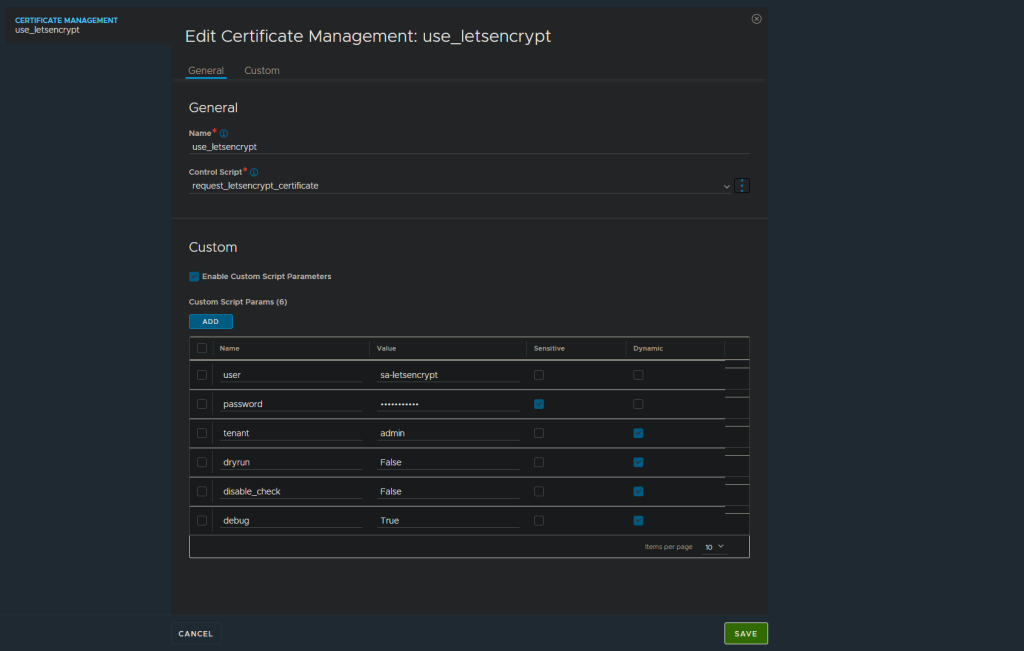Screen dimensions: 1024x651
Task: Click the Dynamic column header
Action: [x=648, y=349]
